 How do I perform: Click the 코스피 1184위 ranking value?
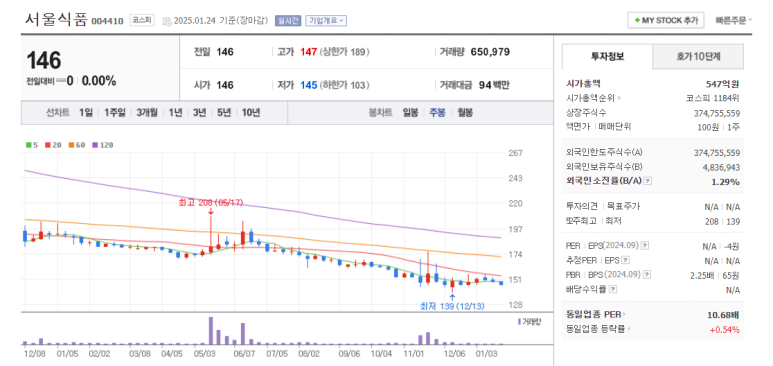tap(712, 98)
